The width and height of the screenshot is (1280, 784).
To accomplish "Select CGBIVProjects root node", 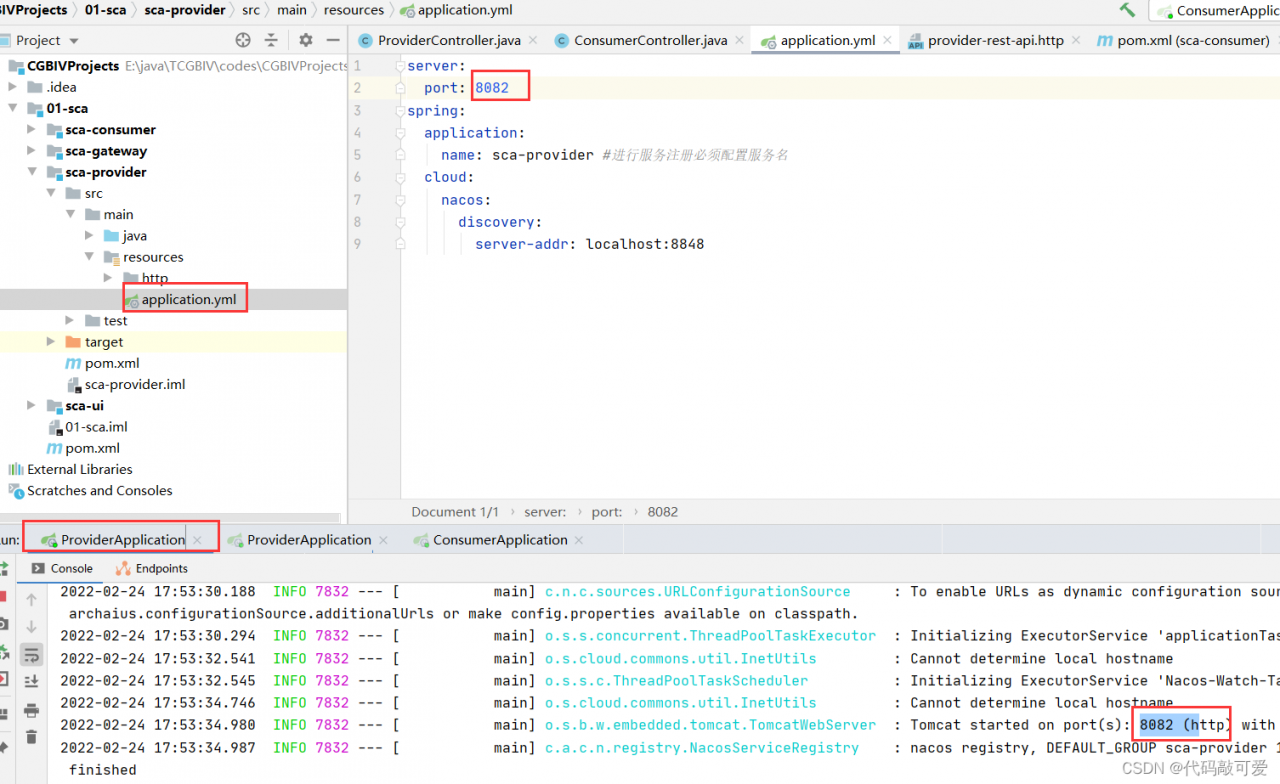I will pos(73,65).
